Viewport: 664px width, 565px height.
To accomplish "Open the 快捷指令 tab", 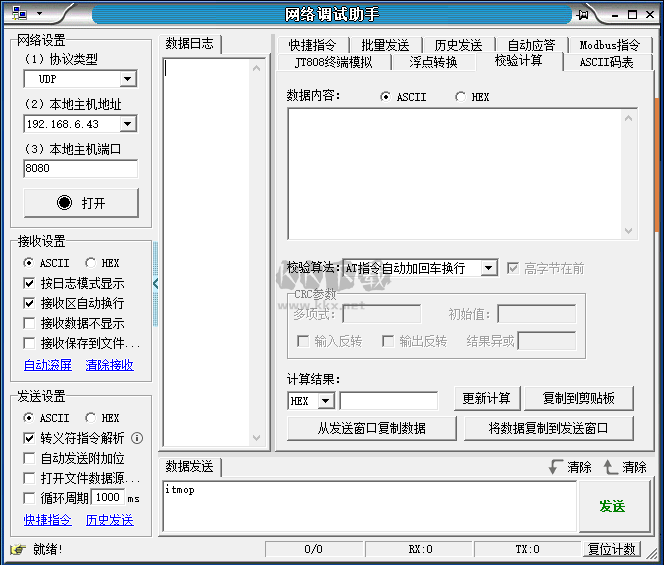I will click(313, 45).
